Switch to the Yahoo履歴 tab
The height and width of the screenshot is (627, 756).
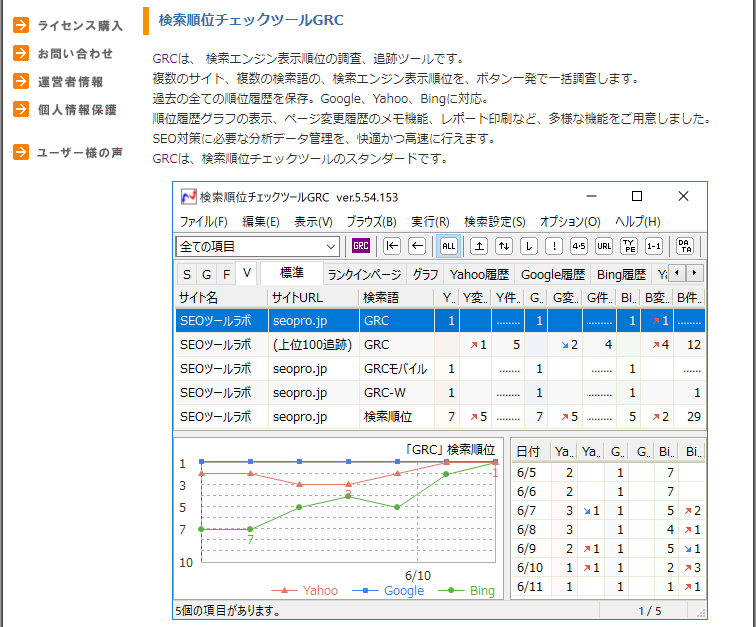(x=479, y=274)
